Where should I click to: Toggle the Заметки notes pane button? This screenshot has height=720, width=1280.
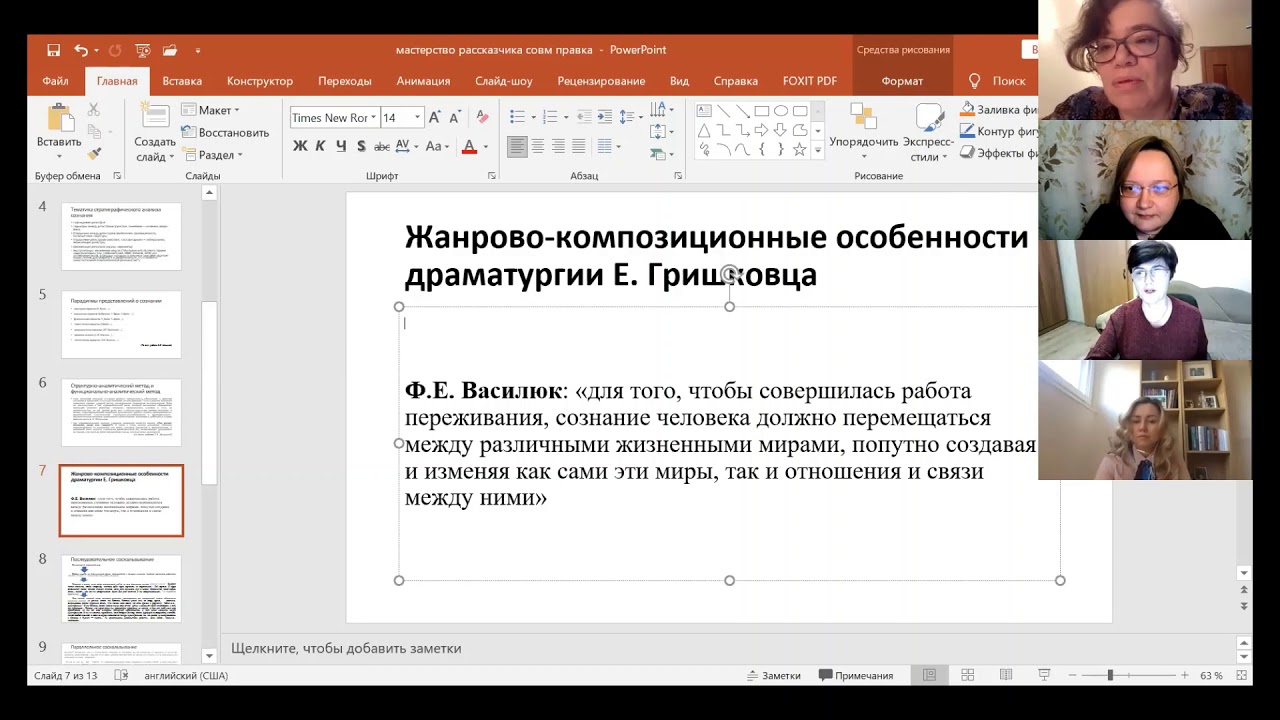774,676
